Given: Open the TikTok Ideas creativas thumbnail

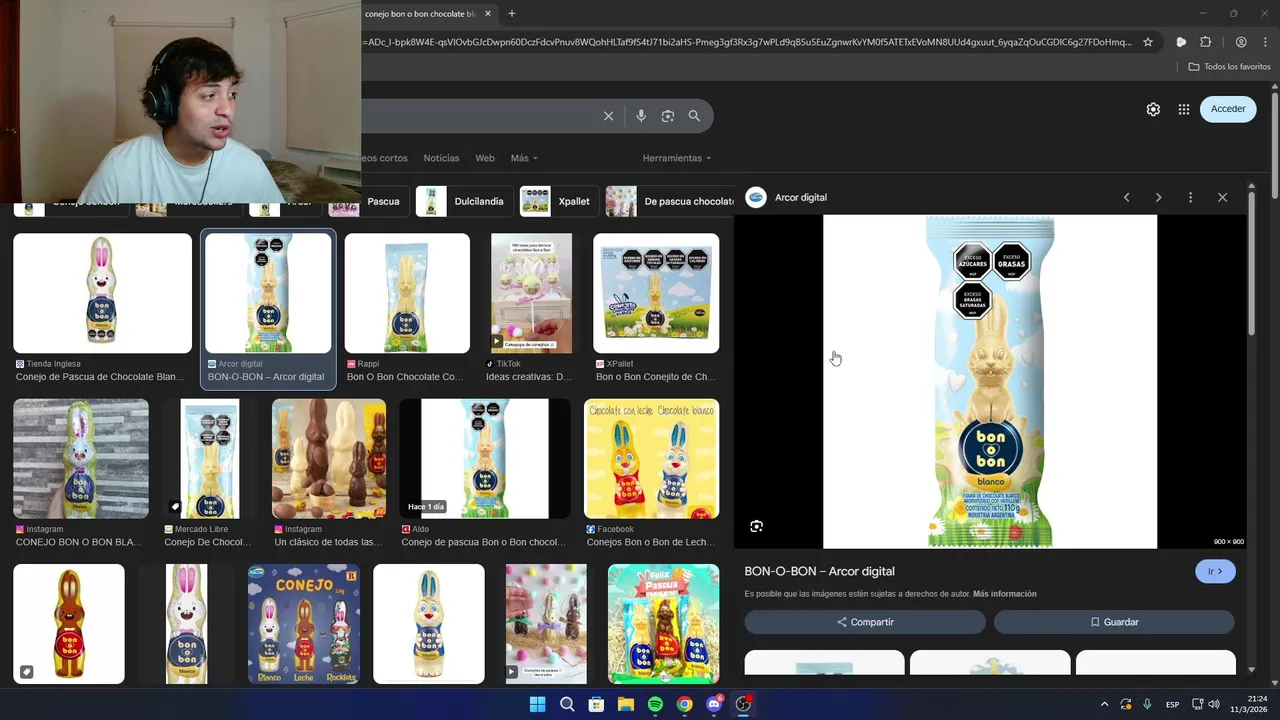Looking at the screenshot, I should (x=531, y=293).
